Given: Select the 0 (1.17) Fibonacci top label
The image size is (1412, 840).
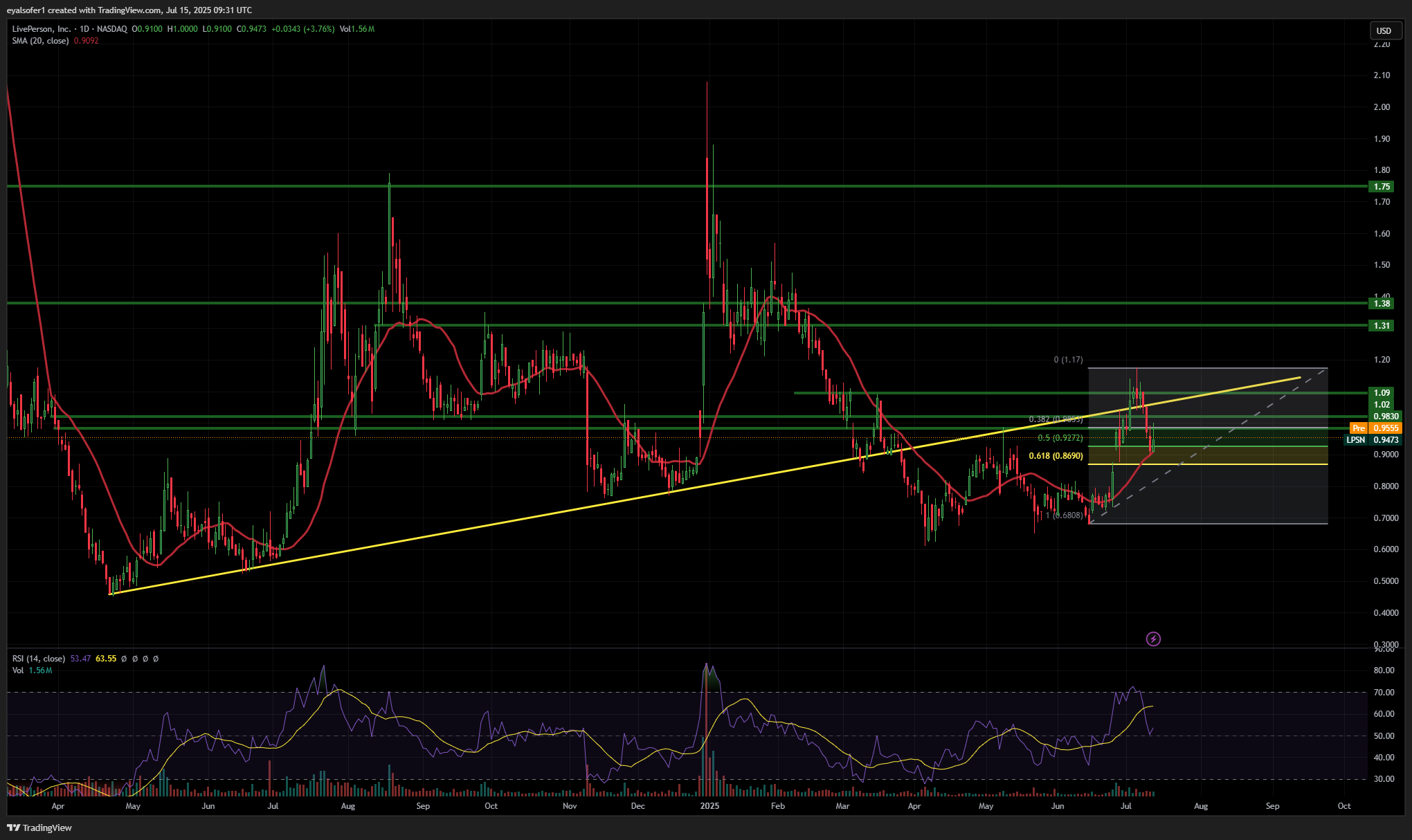Looking at the screenshot, I should [1068, 360].
